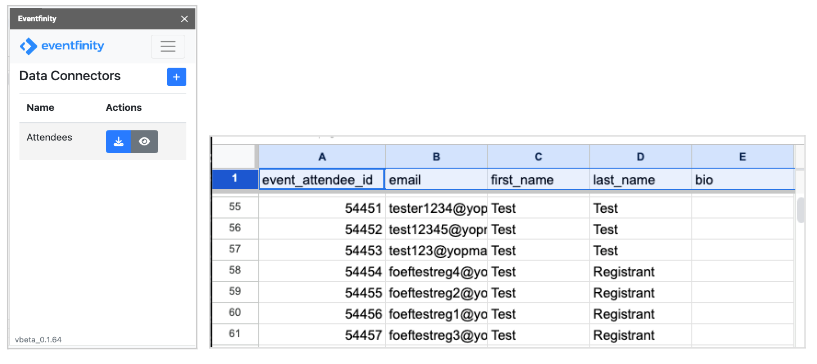Select column D header
This screenshot has width=817, height=364.
(640, 157)
